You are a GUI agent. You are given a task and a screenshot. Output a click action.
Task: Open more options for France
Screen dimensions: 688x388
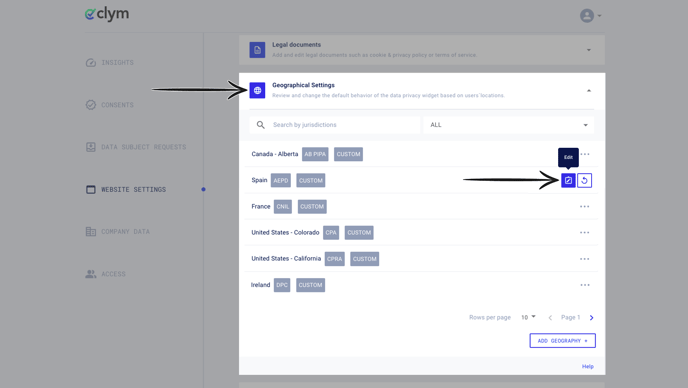click(x=584, y=207)
